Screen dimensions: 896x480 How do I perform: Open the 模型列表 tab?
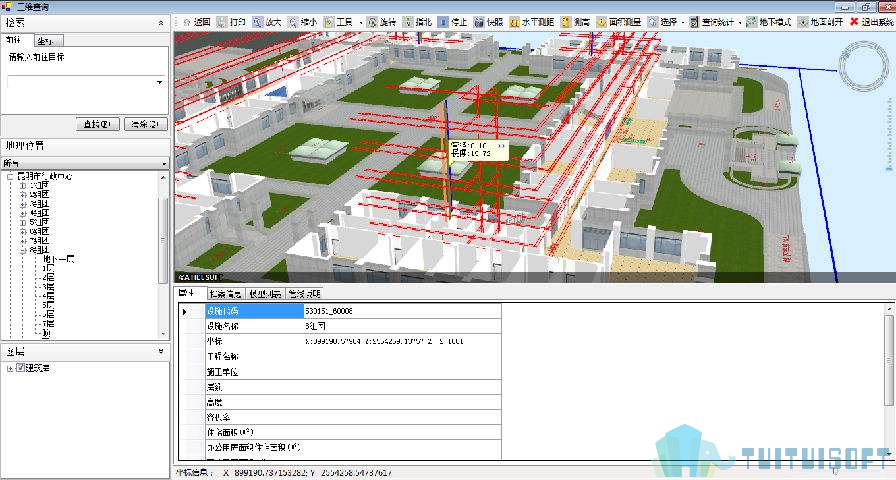pos(265,294)
